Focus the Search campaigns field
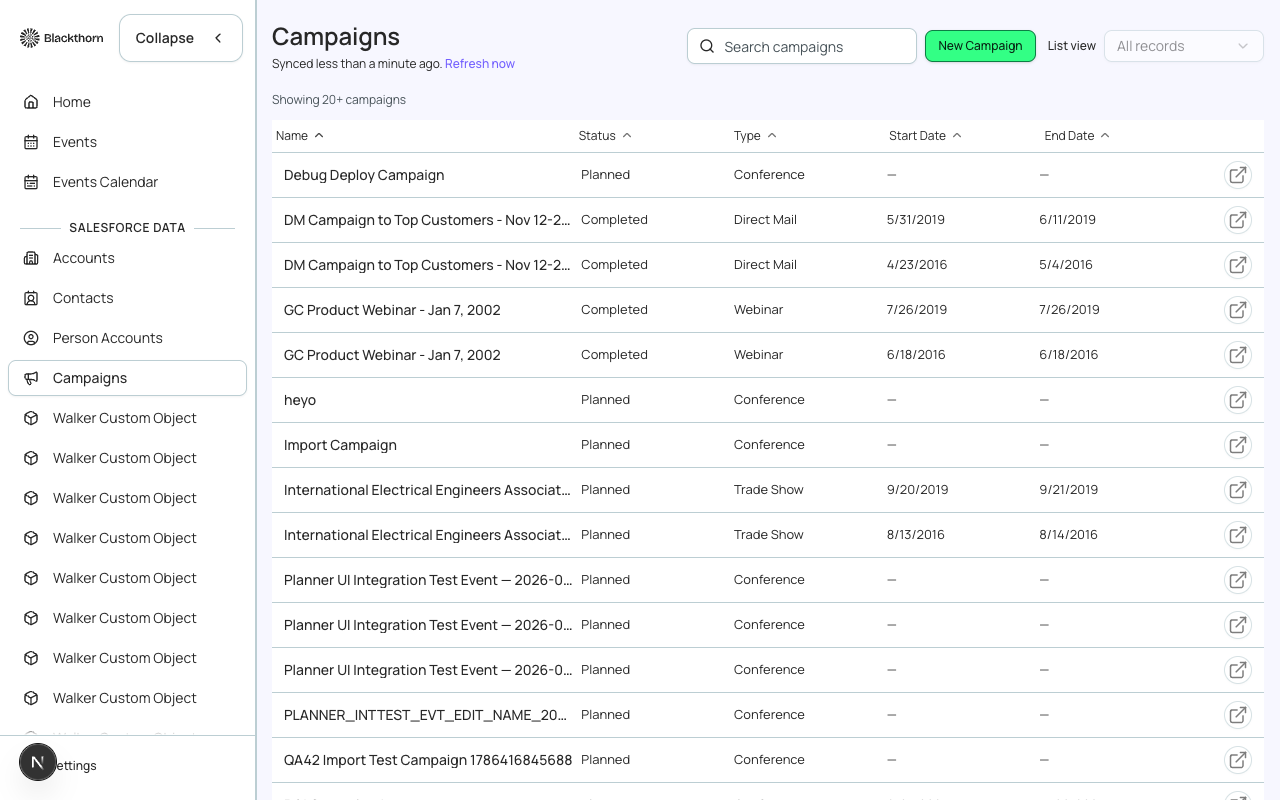The image size is (1280, 800). click(x=802, y=46)
